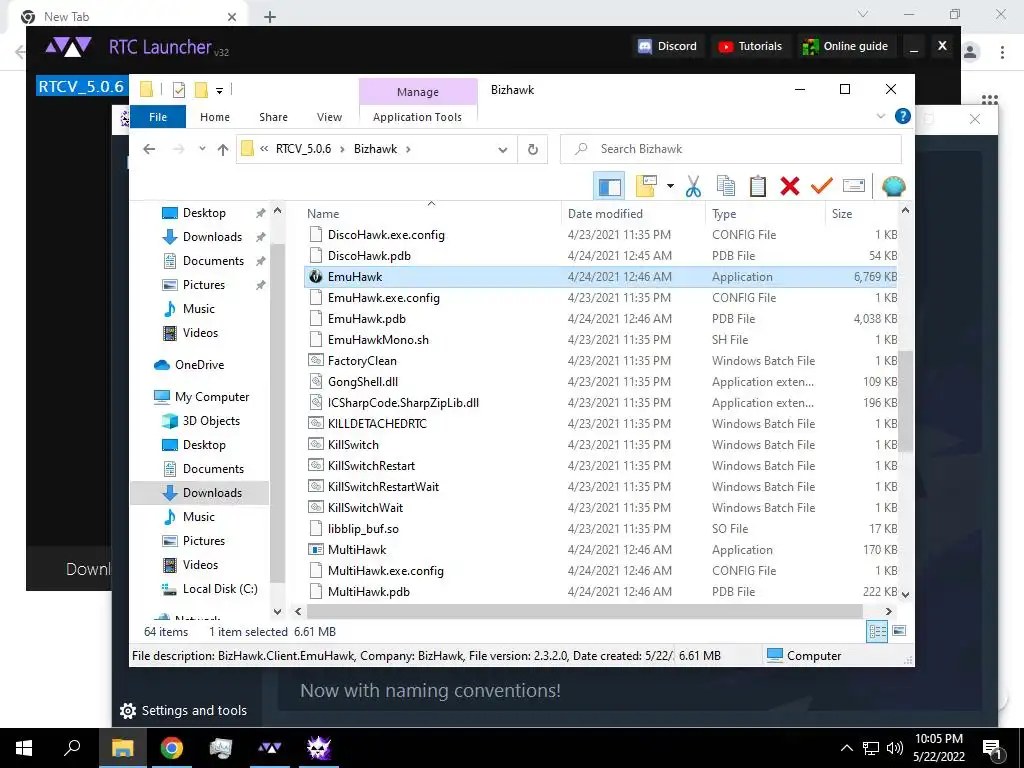Screen dimensions: 1024x768
Task: Select EmuHawkMono.sh file
Action: (601, 340)
